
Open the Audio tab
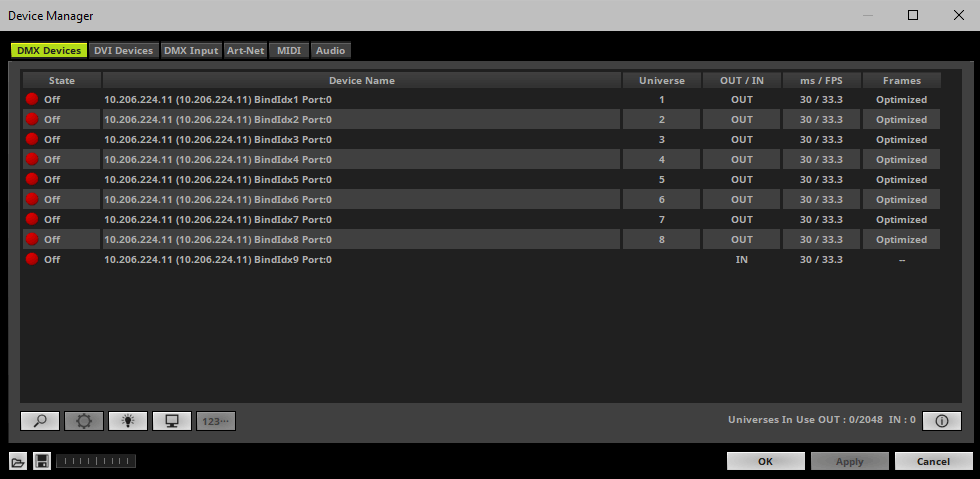[330, 51]
